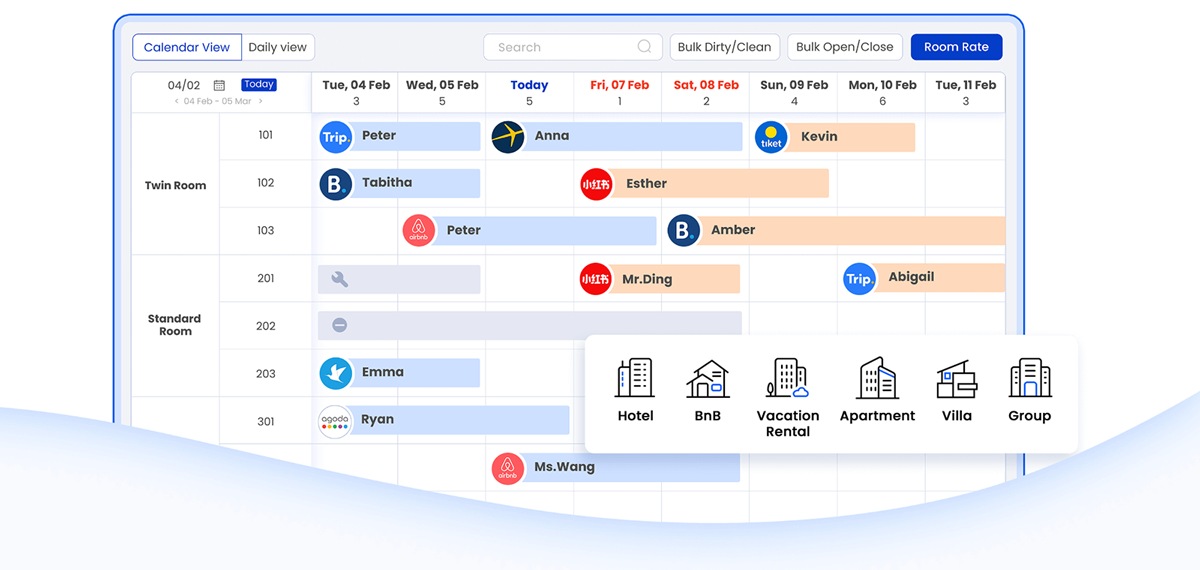Go to next date range arrow
The image size is (1200, 570).
pos(261,101)
